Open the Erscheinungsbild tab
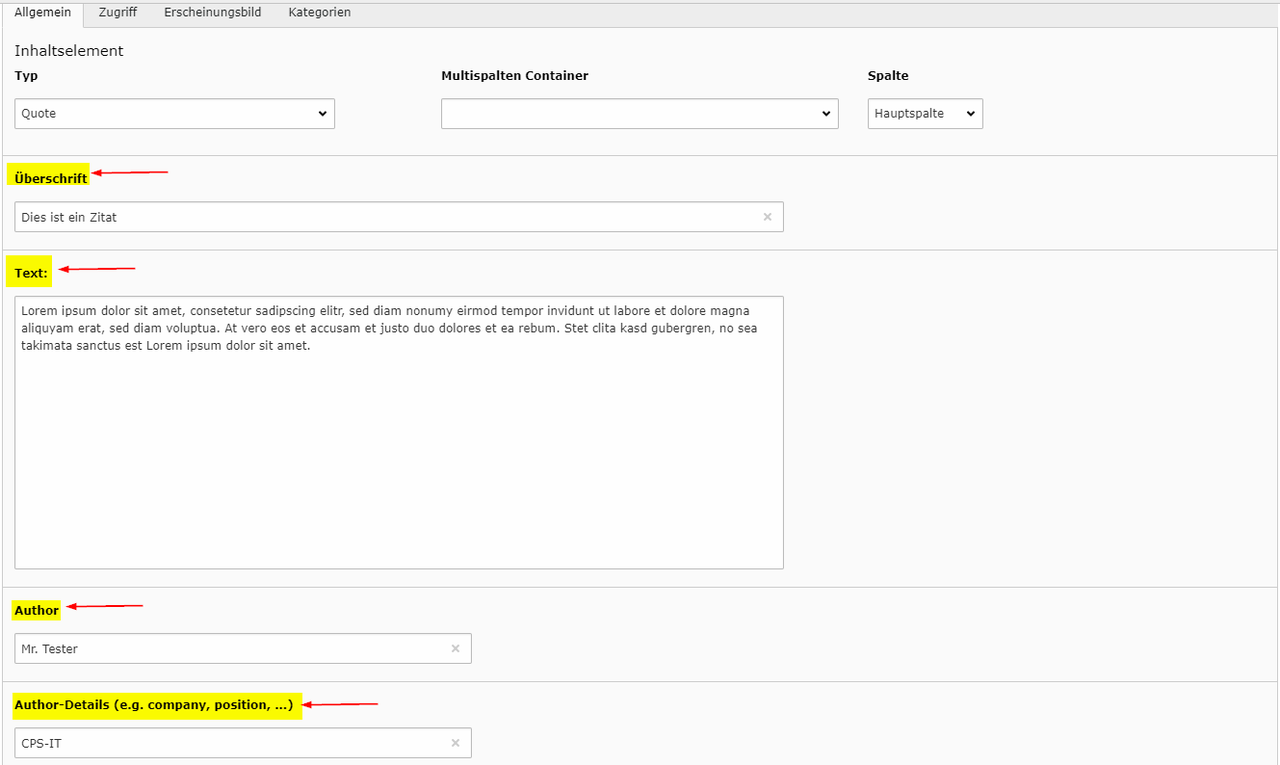The image size is (1280, 765). [213, 13]
